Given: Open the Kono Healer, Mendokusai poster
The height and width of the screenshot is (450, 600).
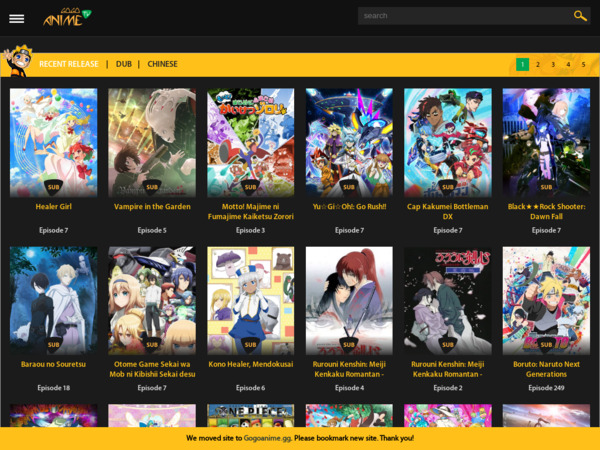Looking at the screenshot, I should pos(251,300).
